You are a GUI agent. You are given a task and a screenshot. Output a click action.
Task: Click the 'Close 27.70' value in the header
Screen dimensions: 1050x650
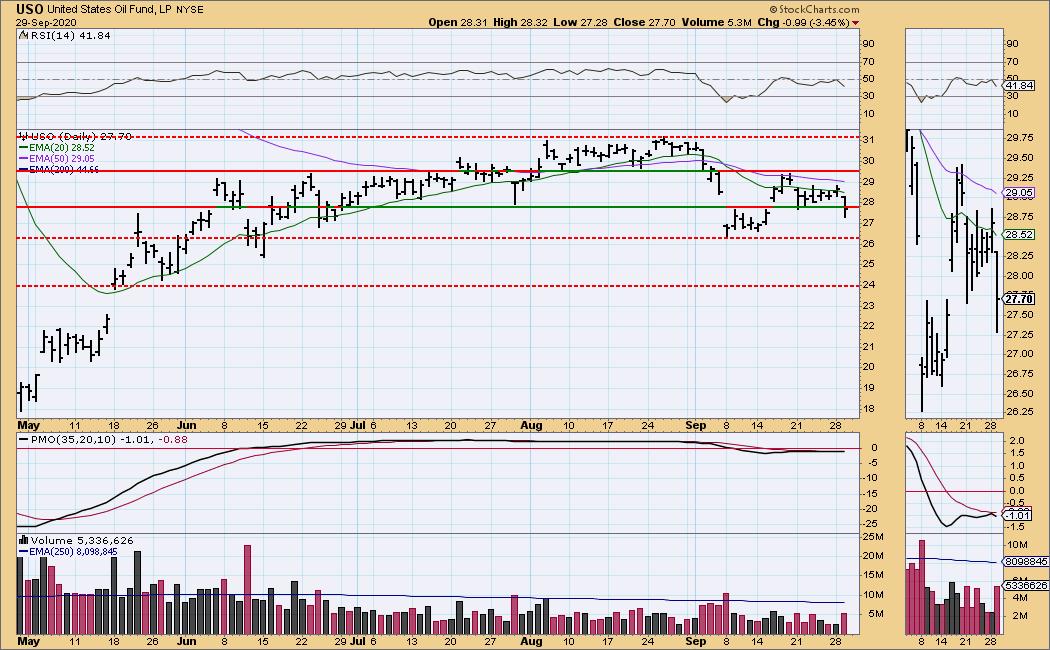pyautogui.click(x=644, y=22)
